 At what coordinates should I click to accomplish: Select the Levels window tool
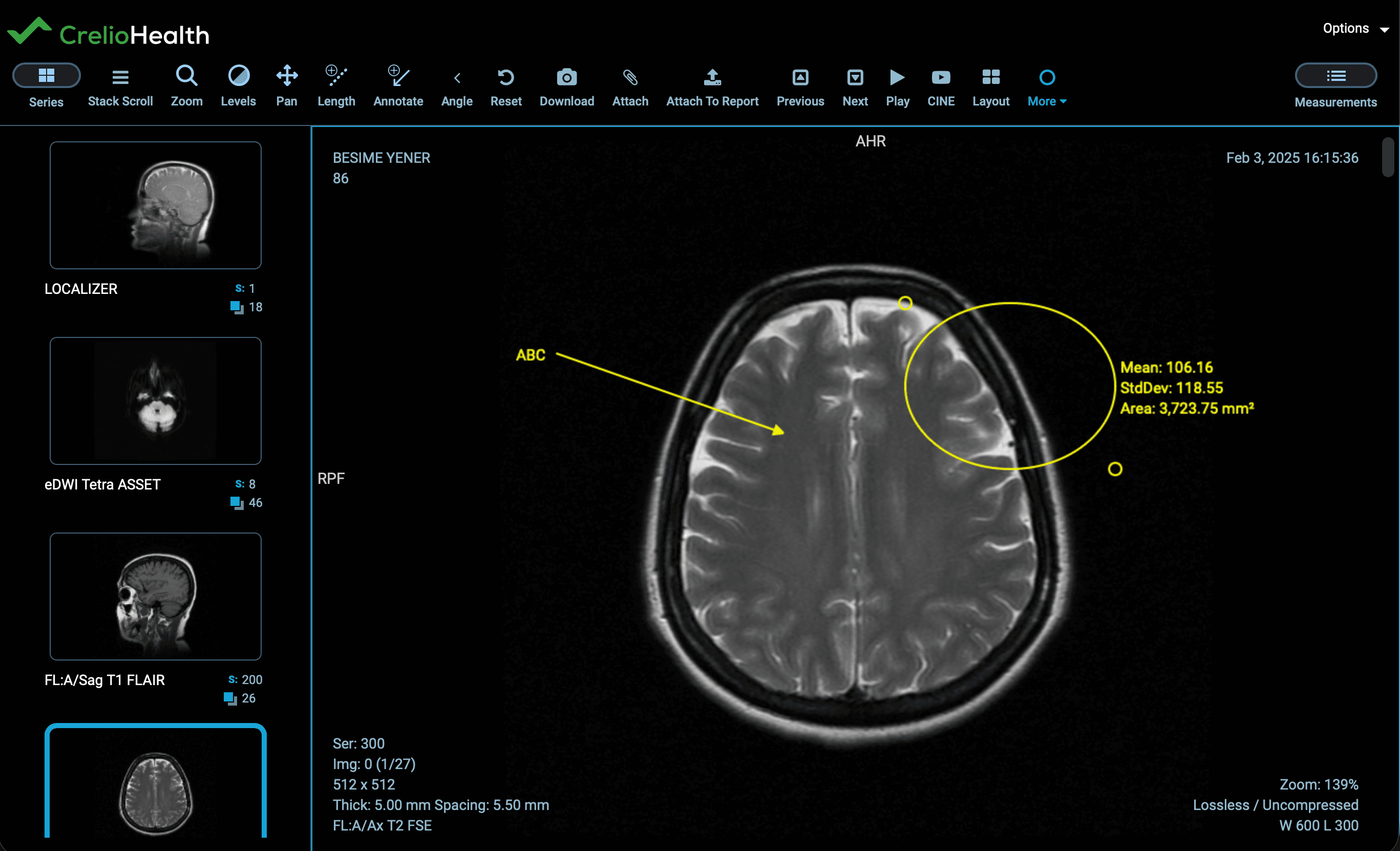[238, 87]
